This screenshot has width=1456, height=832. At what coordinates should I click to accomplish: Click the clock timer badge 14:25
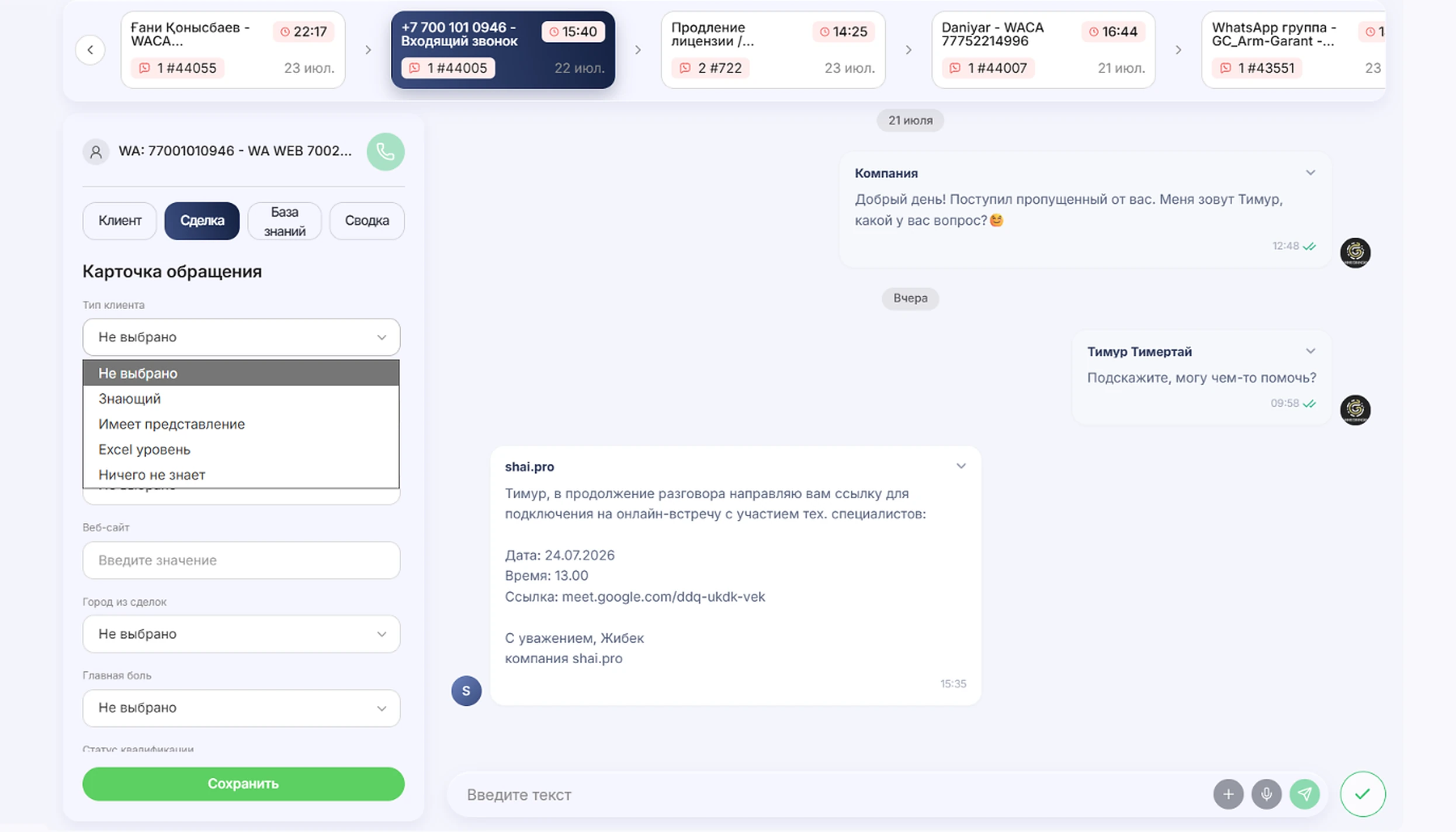pyautogui.click(x=843, y=32)
